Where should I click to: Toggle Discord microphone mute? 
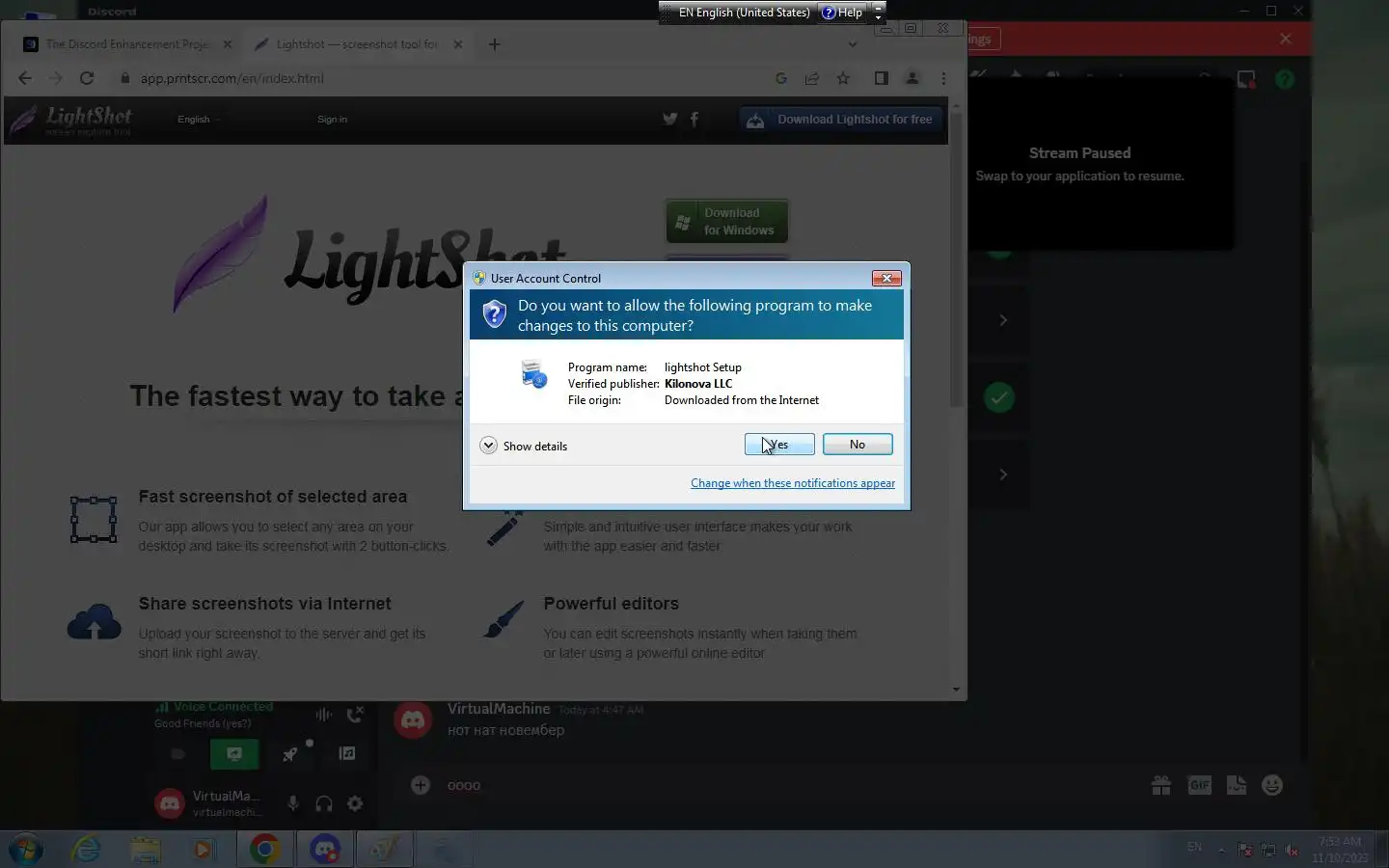[x=293, y=803]
